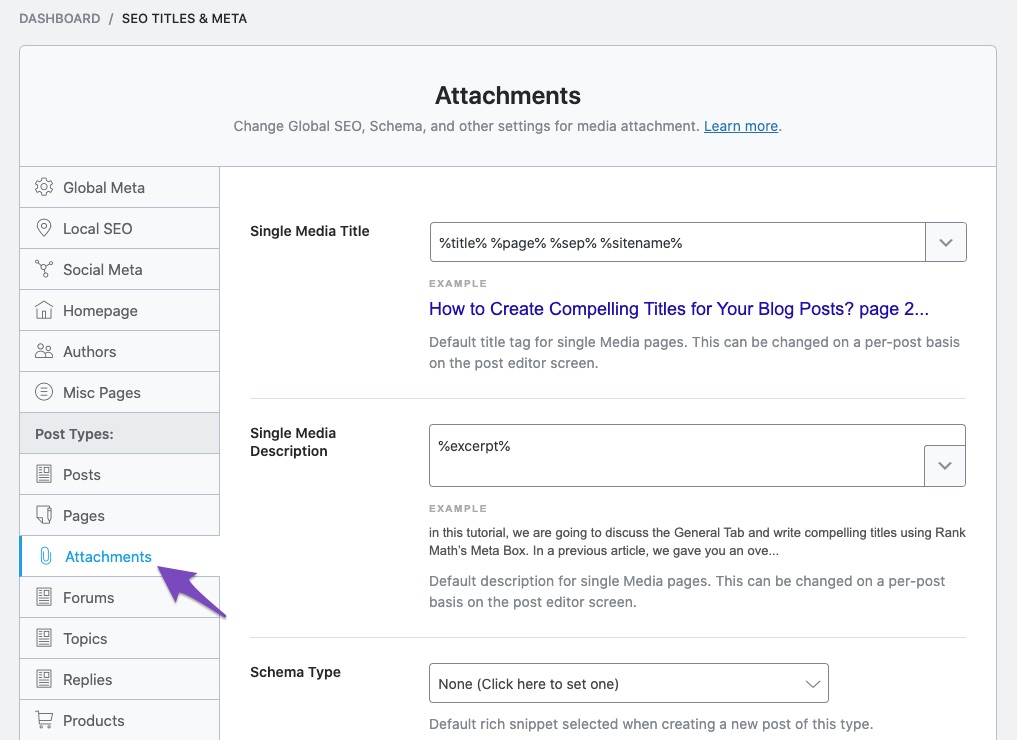Expand the Single Media Title variables dropdown

[x=946, y=241]
